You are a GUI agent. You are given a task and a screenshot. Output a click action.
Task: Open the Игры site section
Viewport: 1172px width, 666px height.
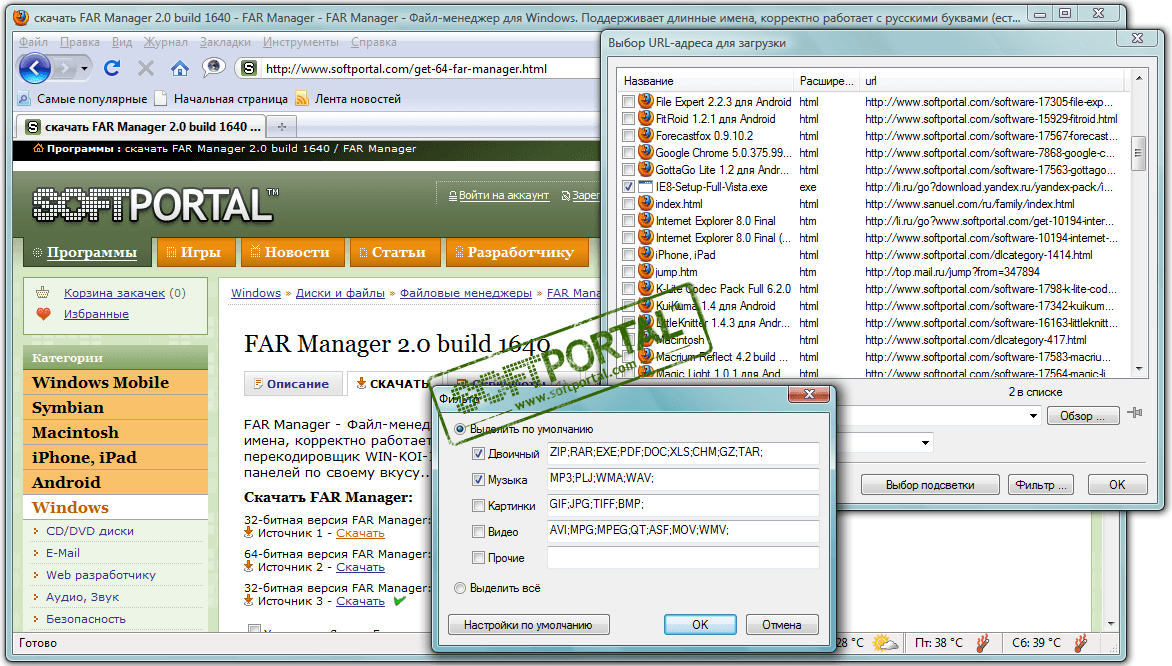(194, 253)
